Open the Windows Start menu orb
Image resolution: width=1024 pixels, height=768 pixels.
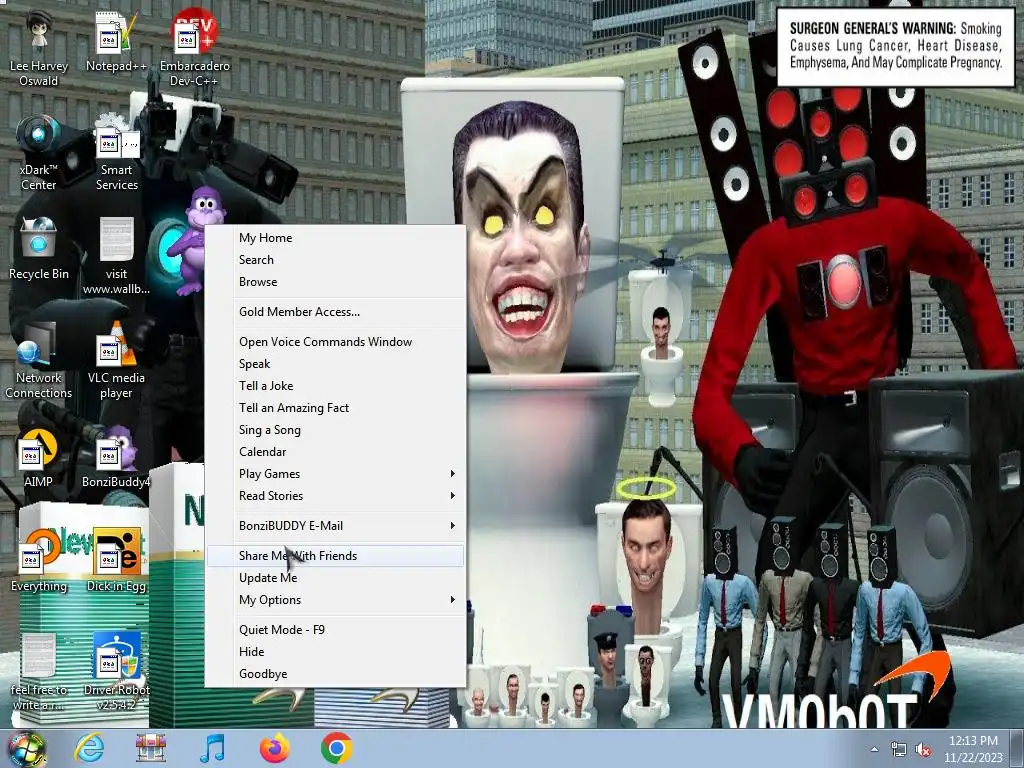pos(26,748)
